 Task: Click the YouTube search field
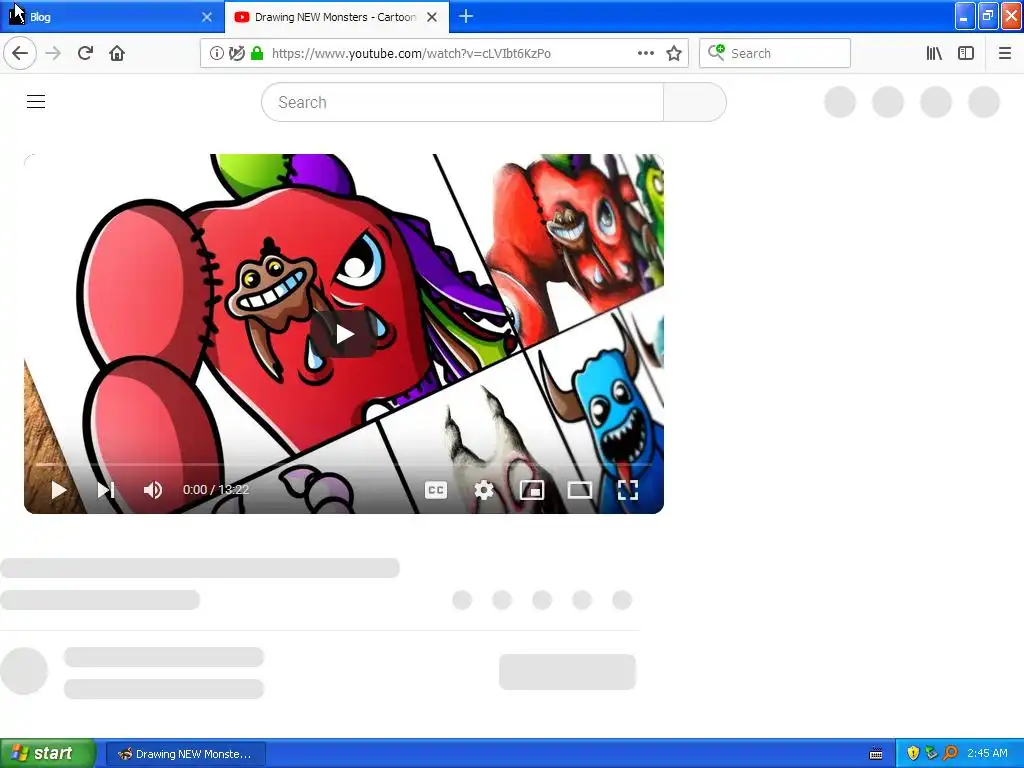[x=462, y=103]
